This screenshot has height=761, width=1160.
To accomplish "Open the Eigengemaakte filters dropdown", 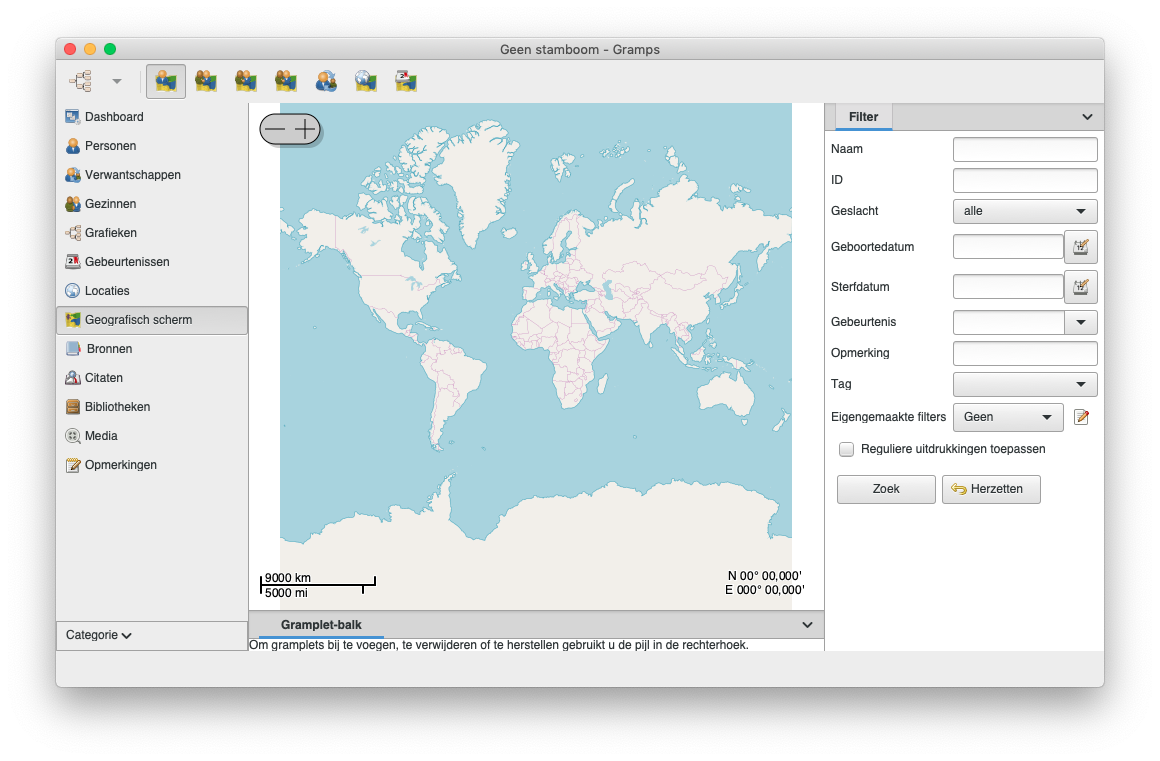I will pyautogui.click(x=1007, y=417).
